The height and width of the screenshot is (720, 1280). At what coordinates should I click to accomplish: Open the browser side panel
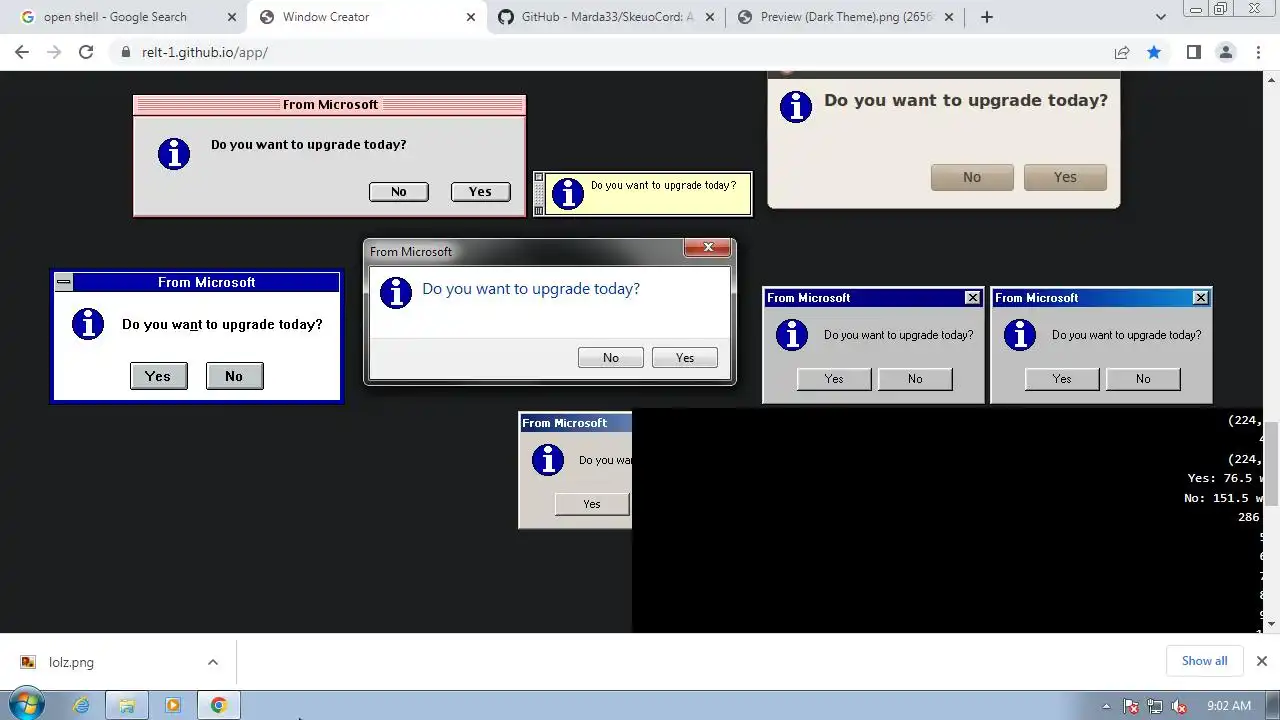(1193, 52)
